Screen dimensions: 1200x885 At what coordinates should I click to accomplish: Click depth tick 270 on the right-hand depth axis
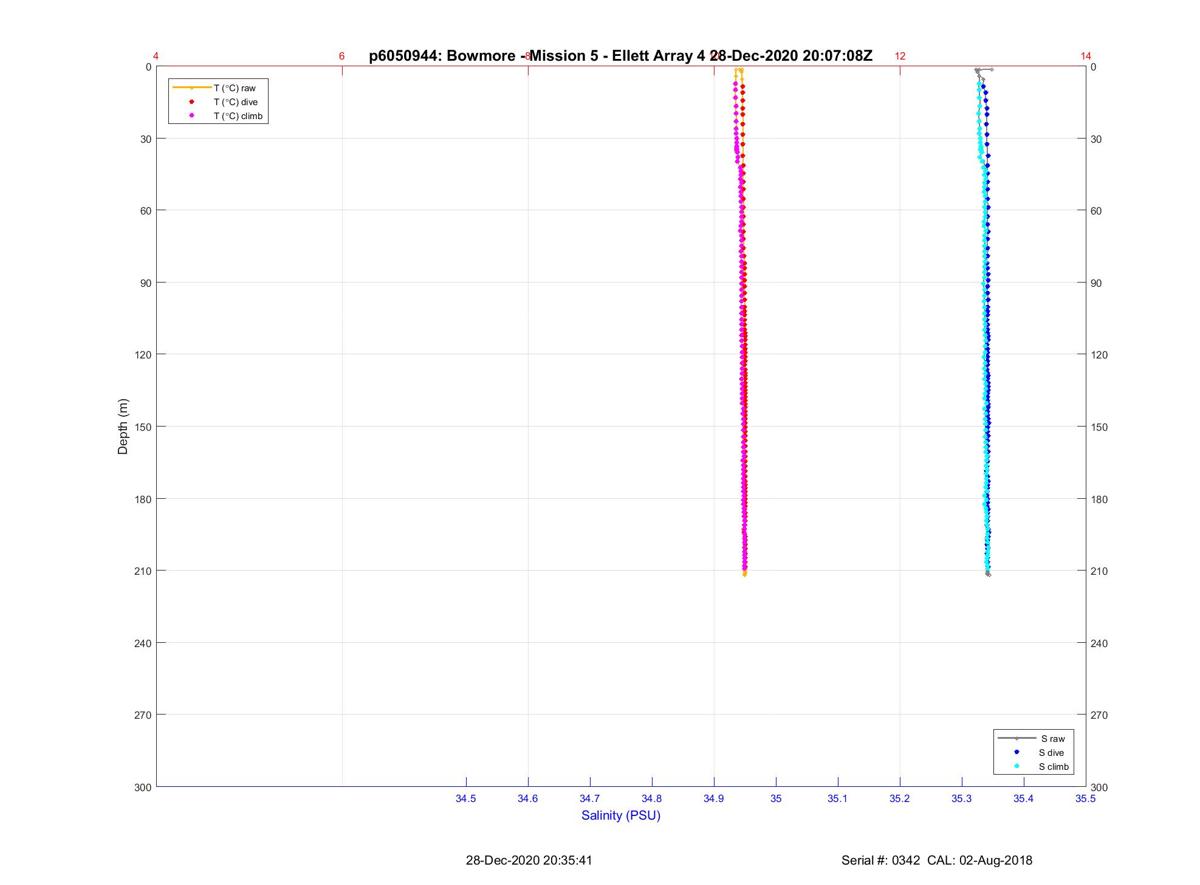pos(1100,715)
